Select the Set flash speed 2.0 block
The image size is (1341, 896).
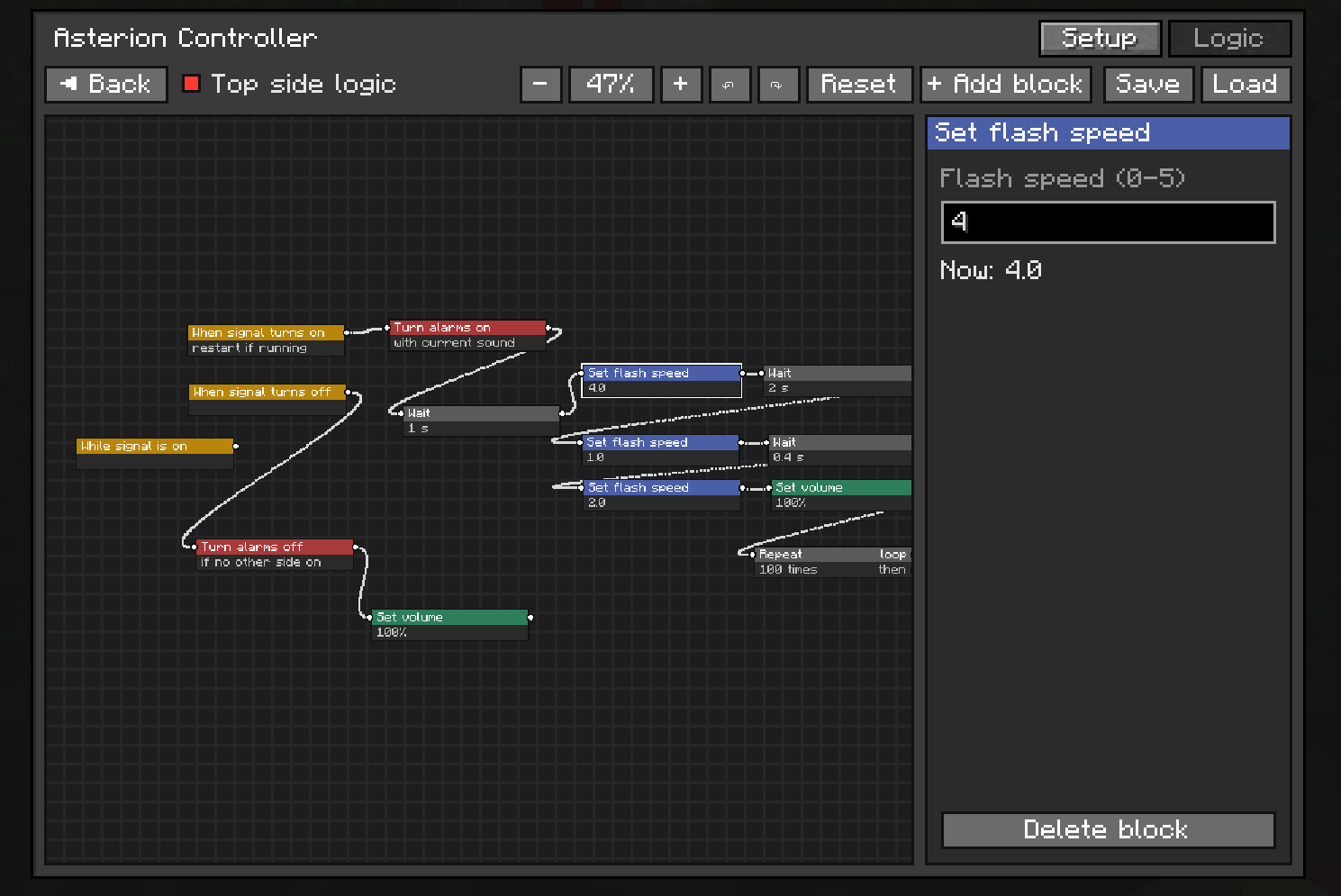click(662, 495)
